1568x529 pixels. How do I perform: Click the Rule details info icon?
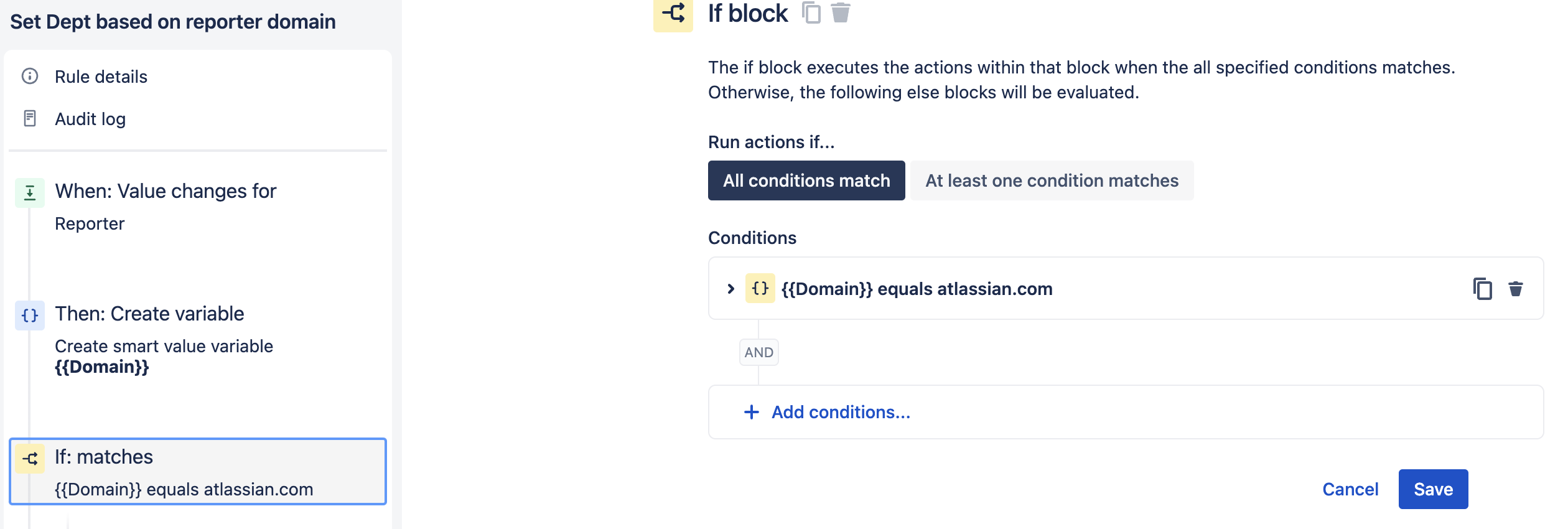pos(30,76)
